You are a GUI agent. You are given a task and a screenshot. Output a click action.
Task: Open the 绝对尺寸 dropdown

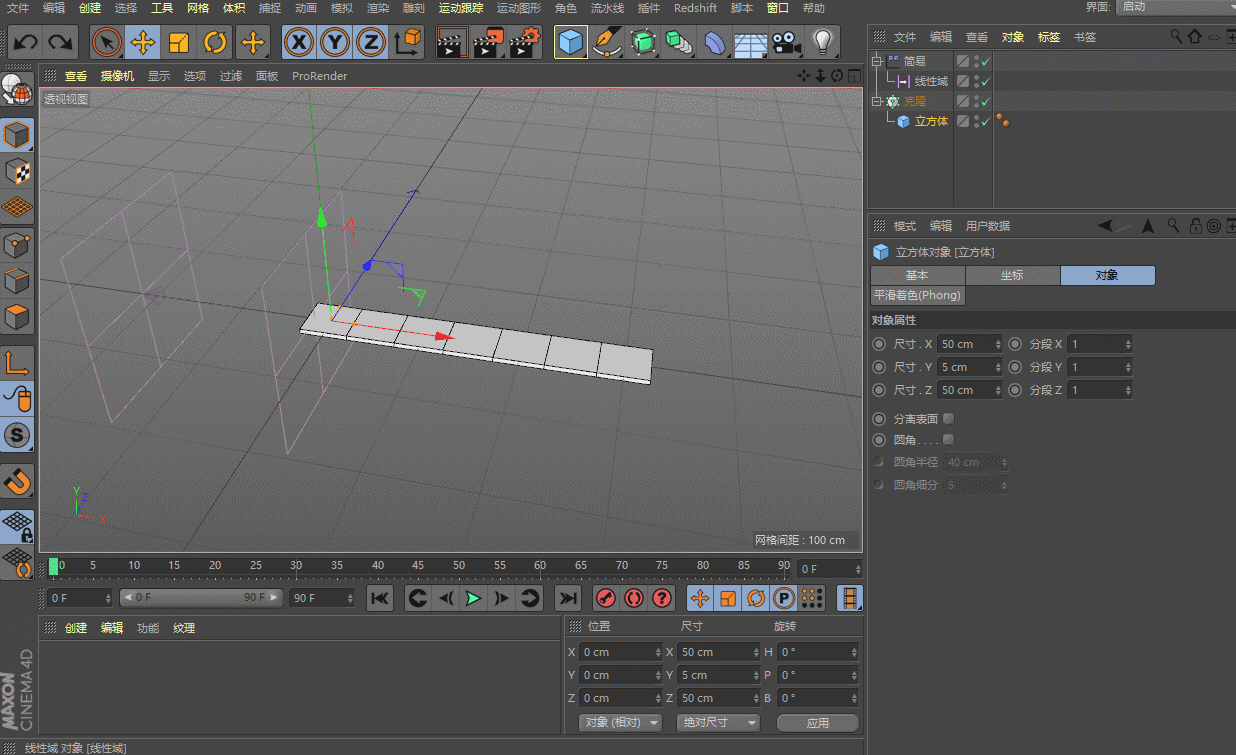click(x=718, y=722)
